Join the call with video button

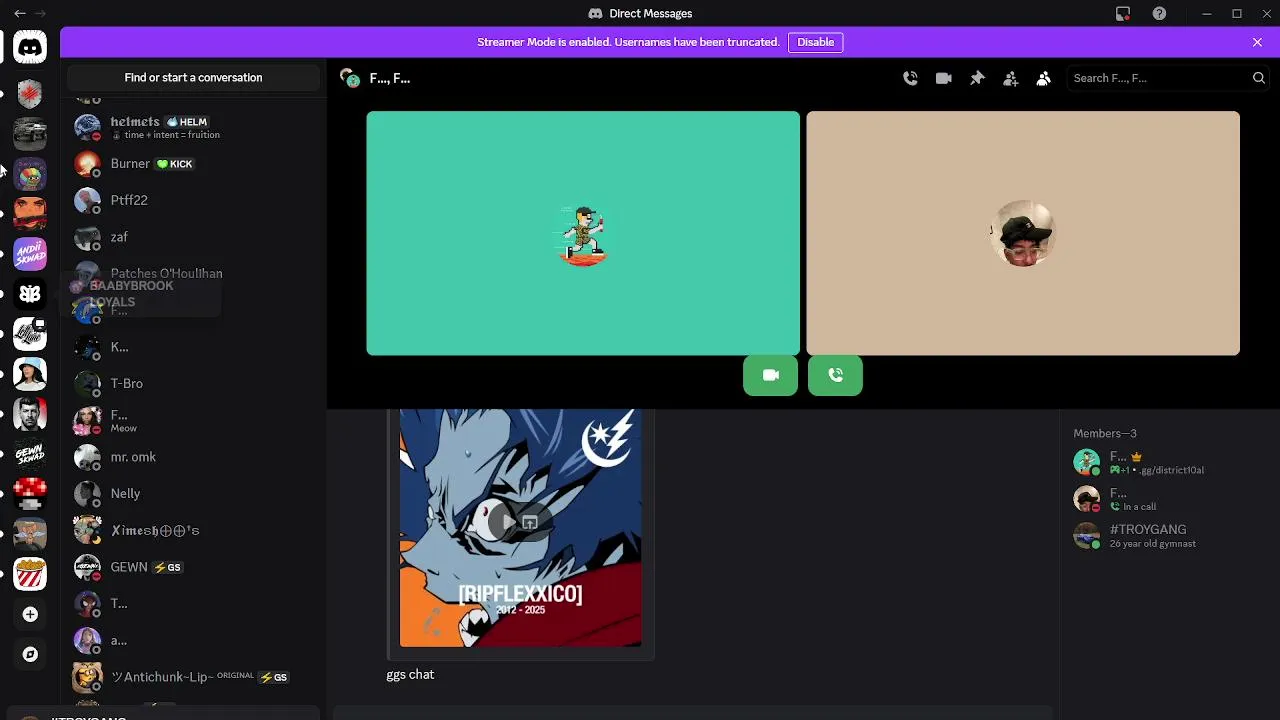(x=770, y=375)
